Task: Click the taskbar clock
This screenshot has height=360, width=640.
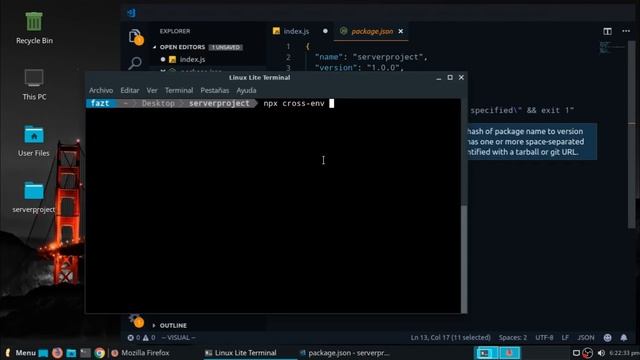Action: click(624, 353)
